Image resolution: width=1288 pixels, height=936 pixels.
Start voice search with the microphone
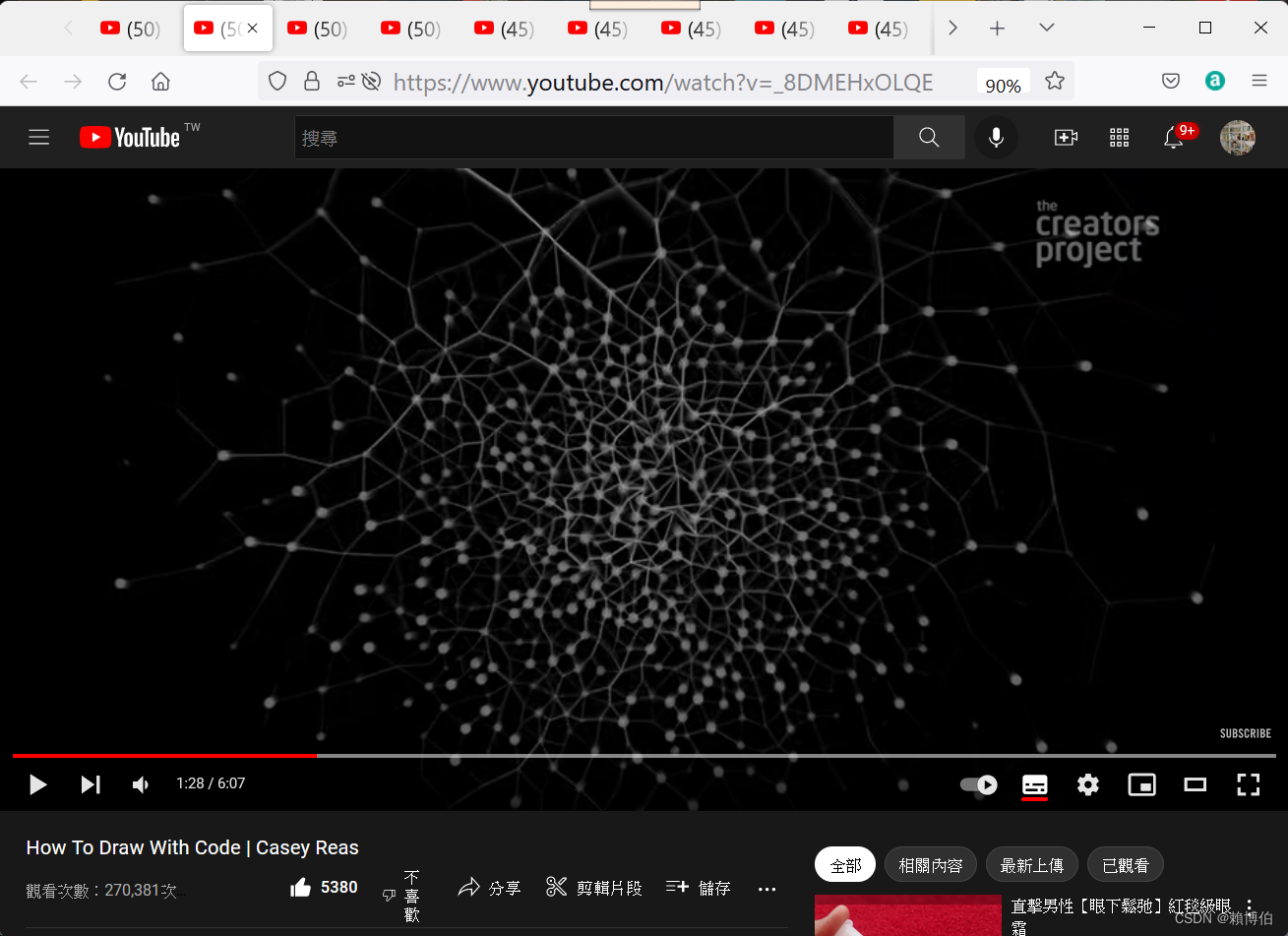pos(996,138)
